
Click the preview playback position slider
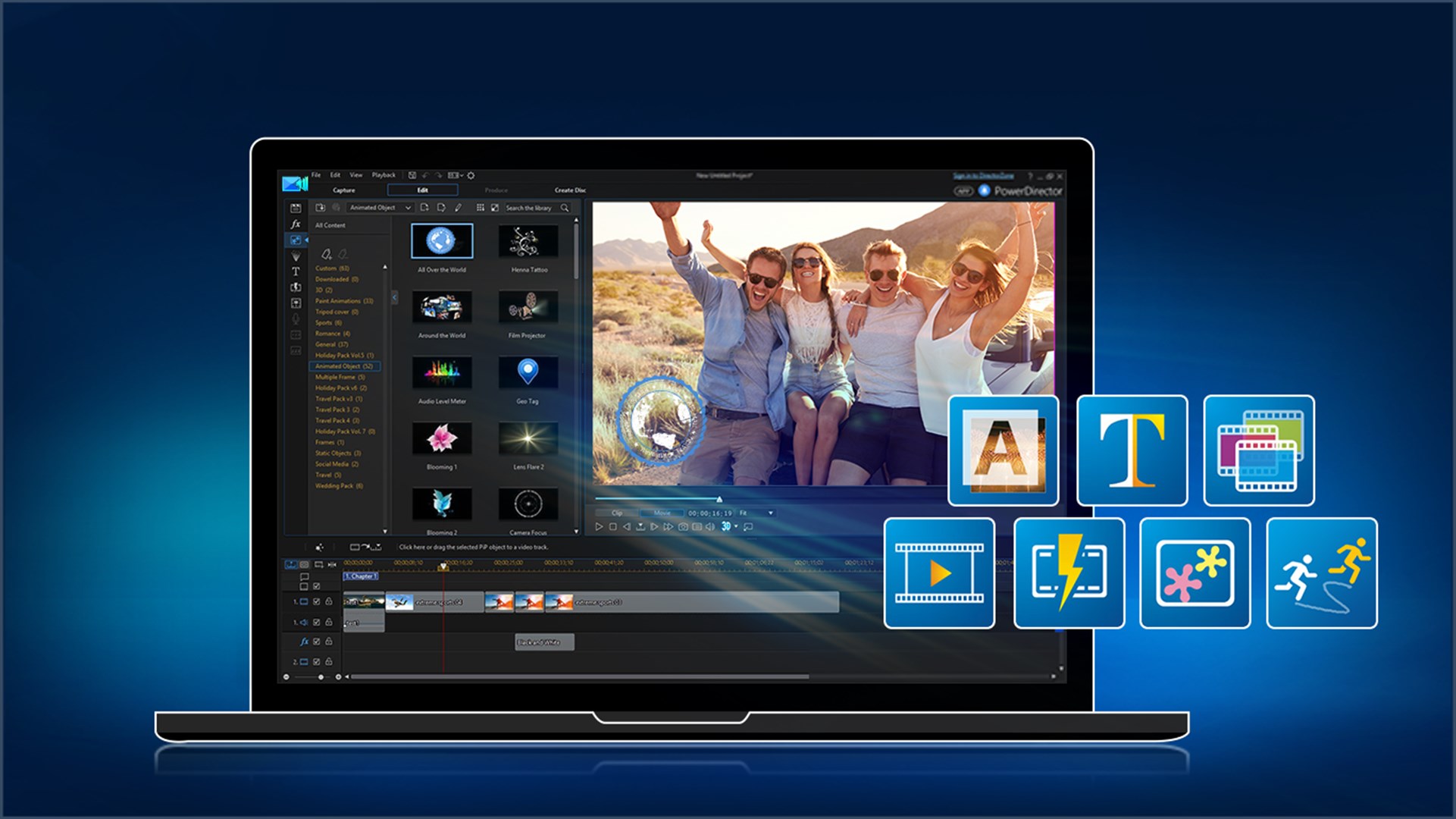(x=719, y=499)
